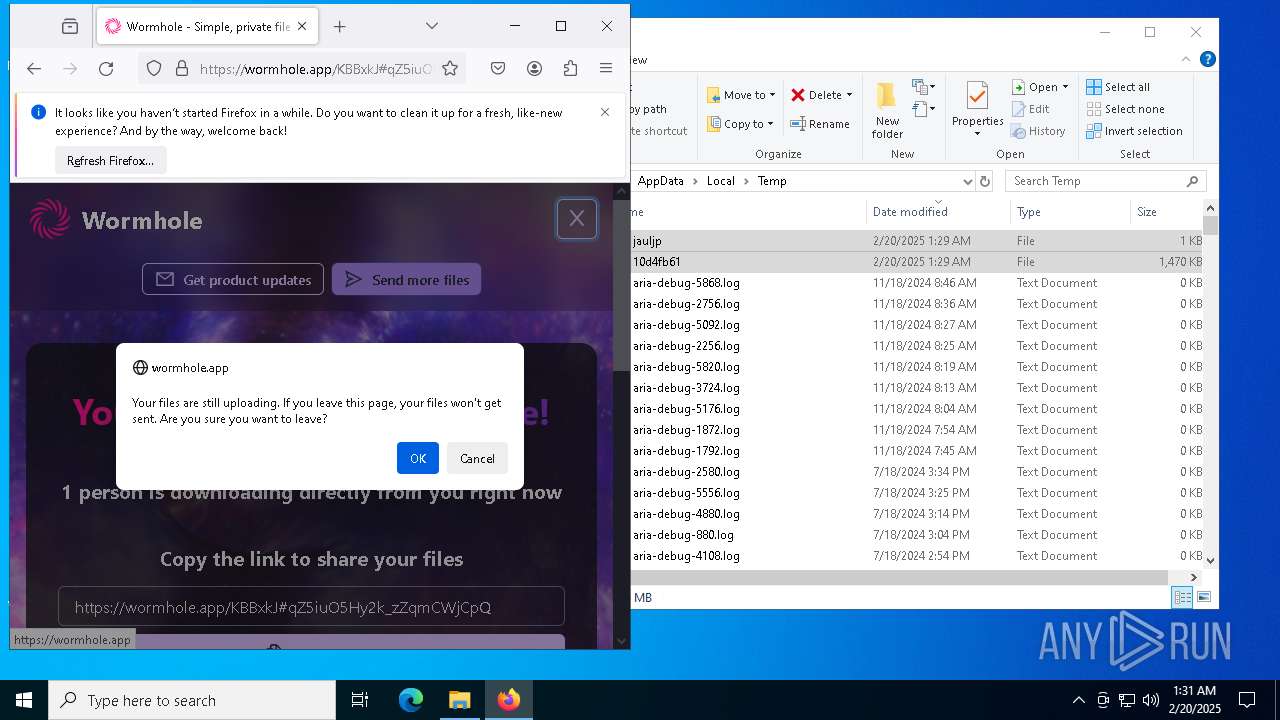
Task: Cancel the leave page dialog
Action: point(477,458)
